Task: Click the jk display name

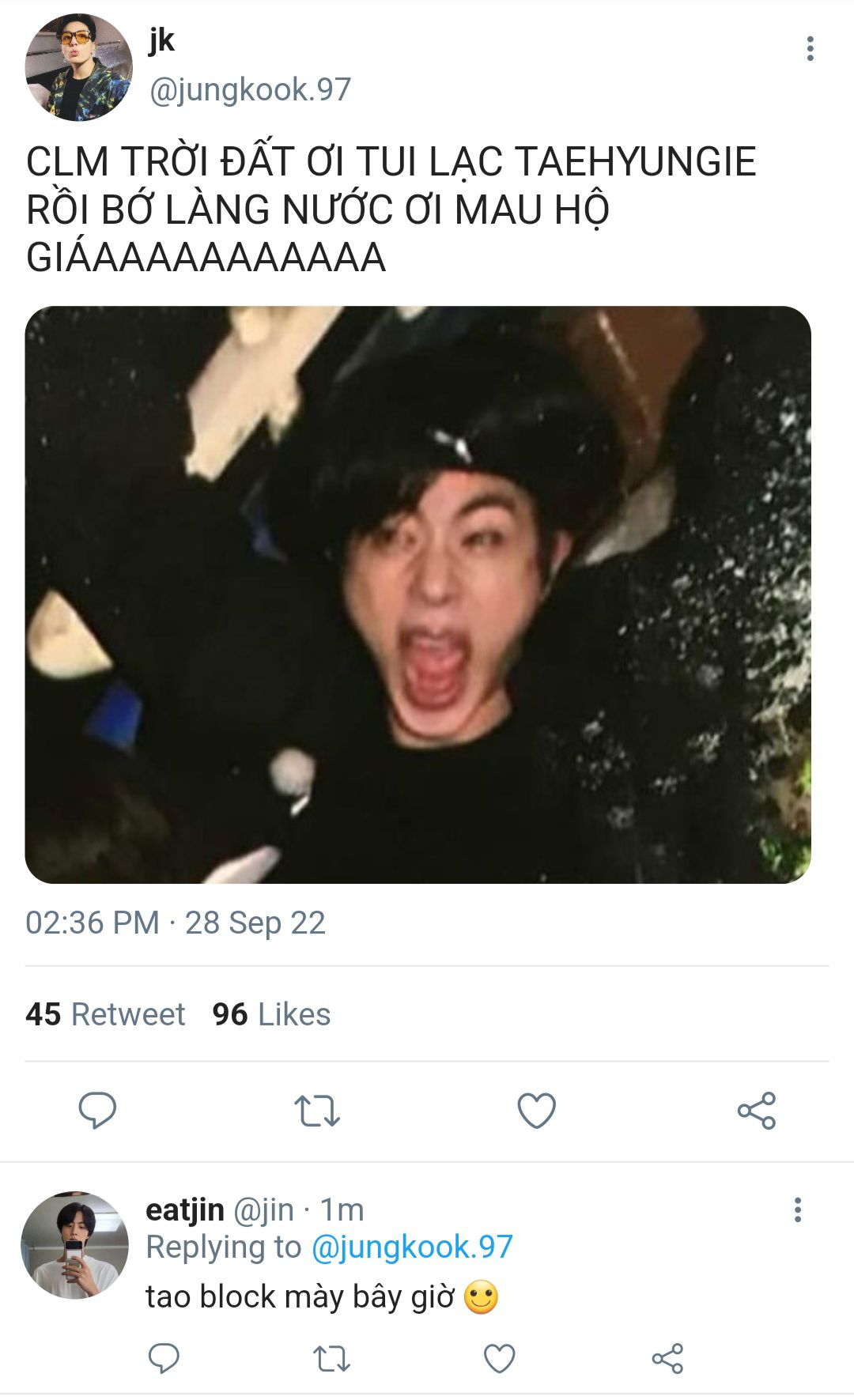Action: (161, 40)
